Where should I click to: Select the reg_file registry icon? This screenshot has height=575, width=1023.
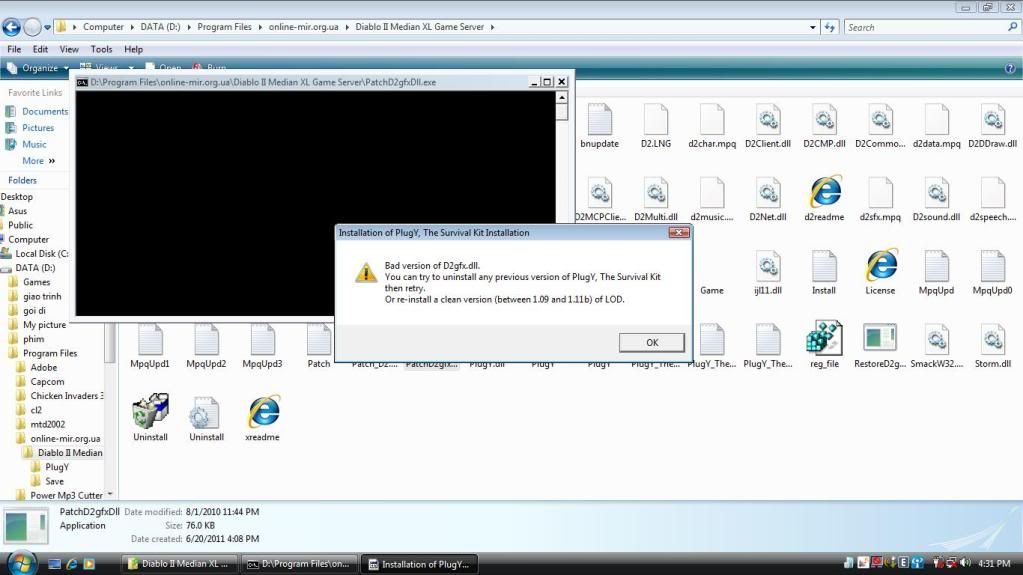click(824, 339)
